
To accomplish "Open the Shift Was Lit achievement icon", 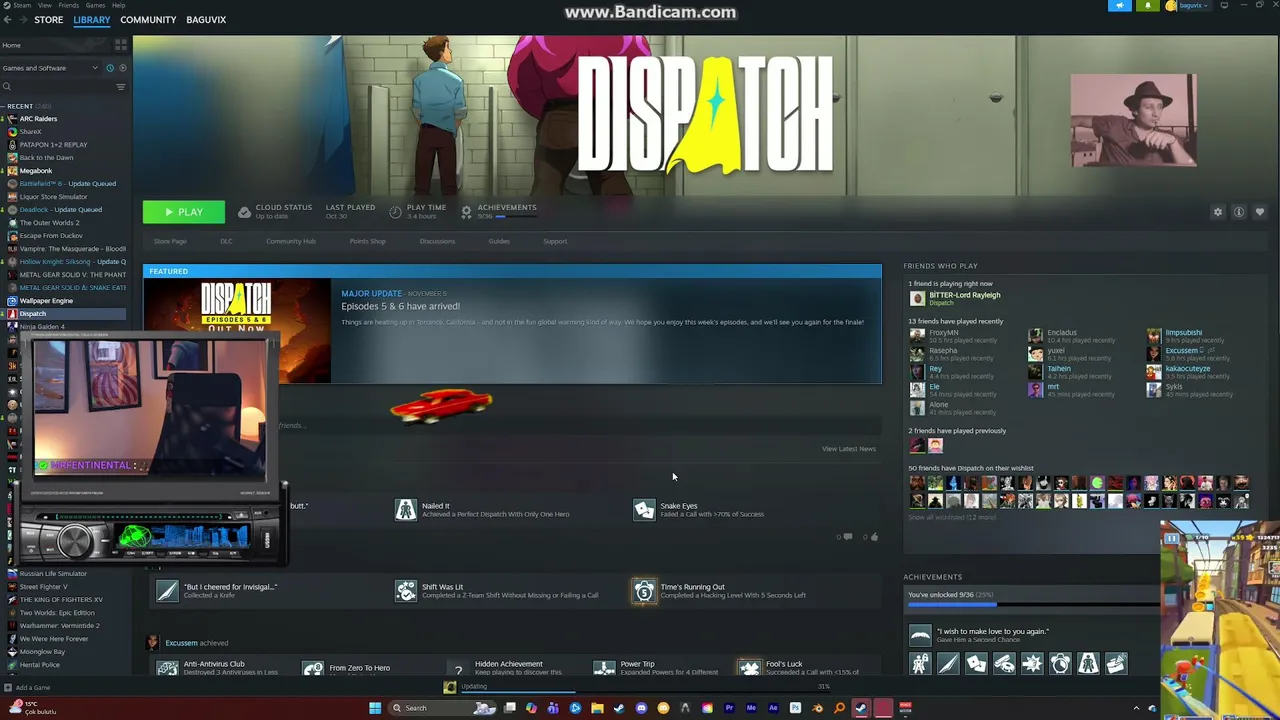I will [405, 591].
